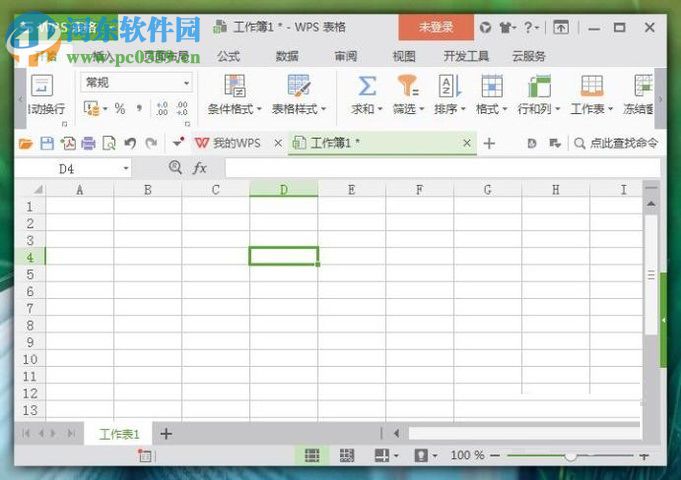Click the fx Insert Function icon
Screen dimensions: 681x480
pos(199,168)
